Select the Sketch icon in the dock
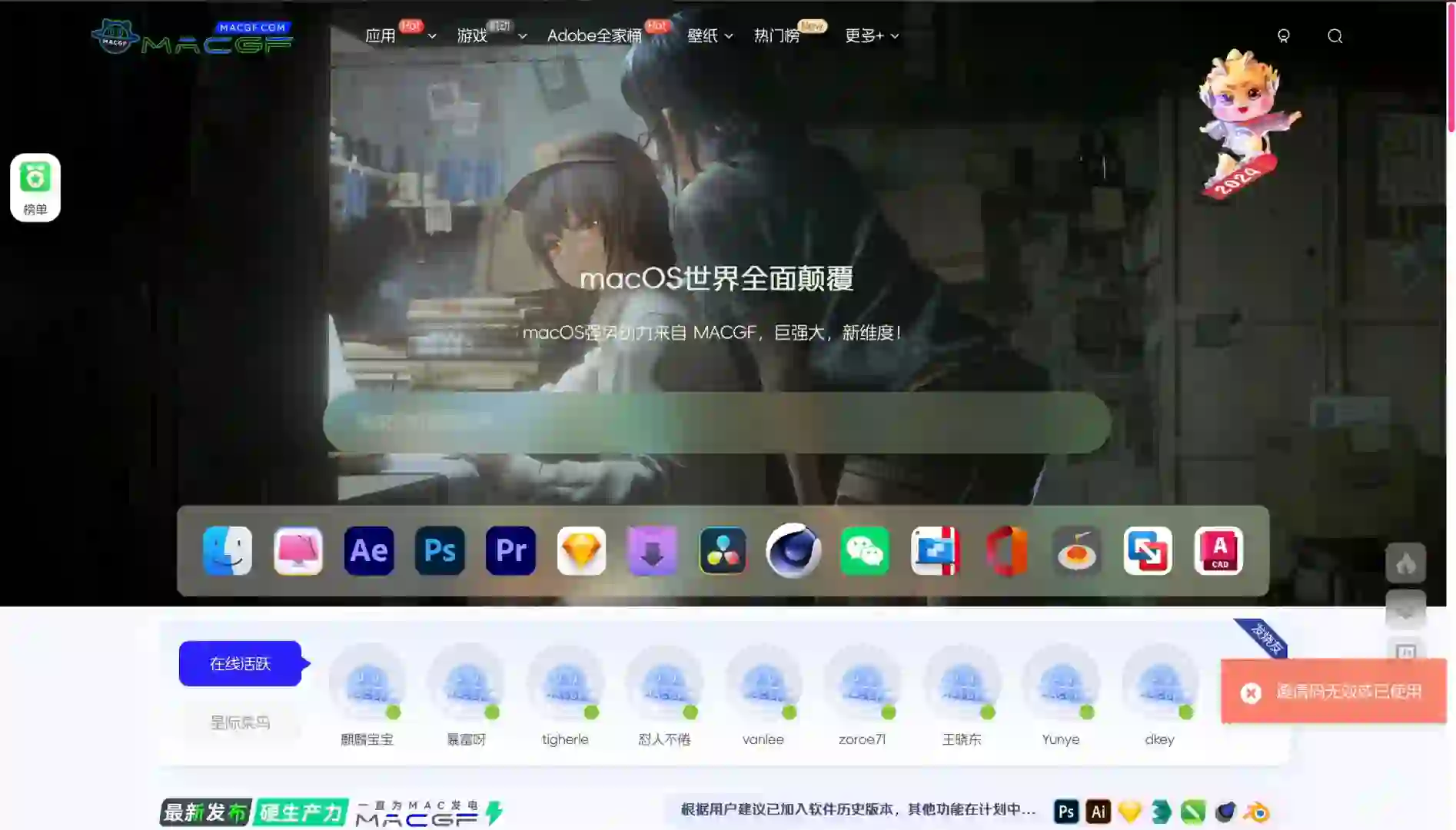1456x830 pixels. coord(580,550)
